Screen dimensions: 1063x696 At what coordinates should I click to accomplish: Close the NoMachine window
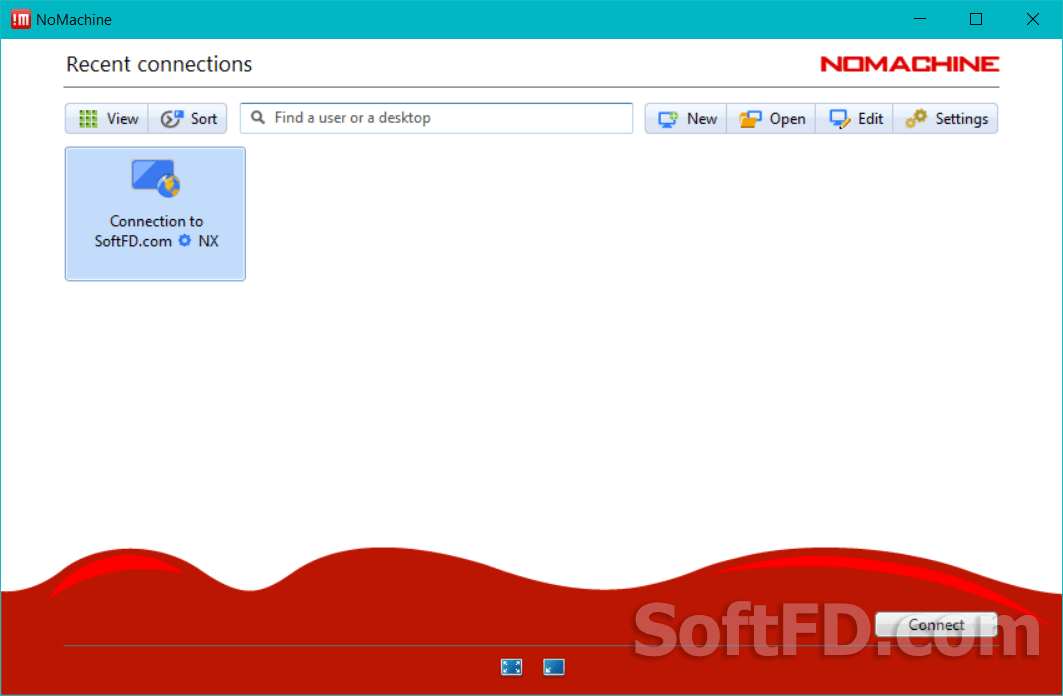tap(1032, 19)
